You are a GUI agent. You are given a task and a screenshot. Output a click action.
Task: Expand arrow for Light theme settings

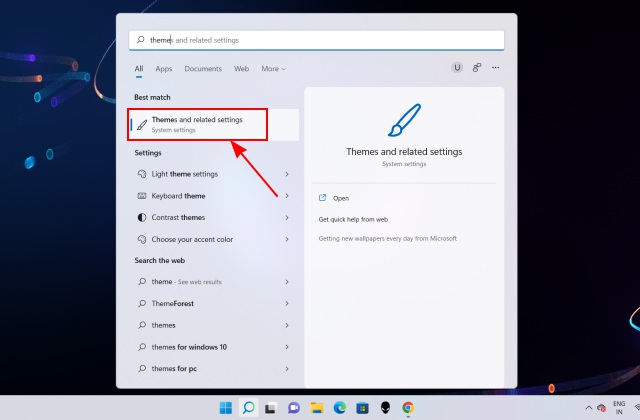coord(287,174)
